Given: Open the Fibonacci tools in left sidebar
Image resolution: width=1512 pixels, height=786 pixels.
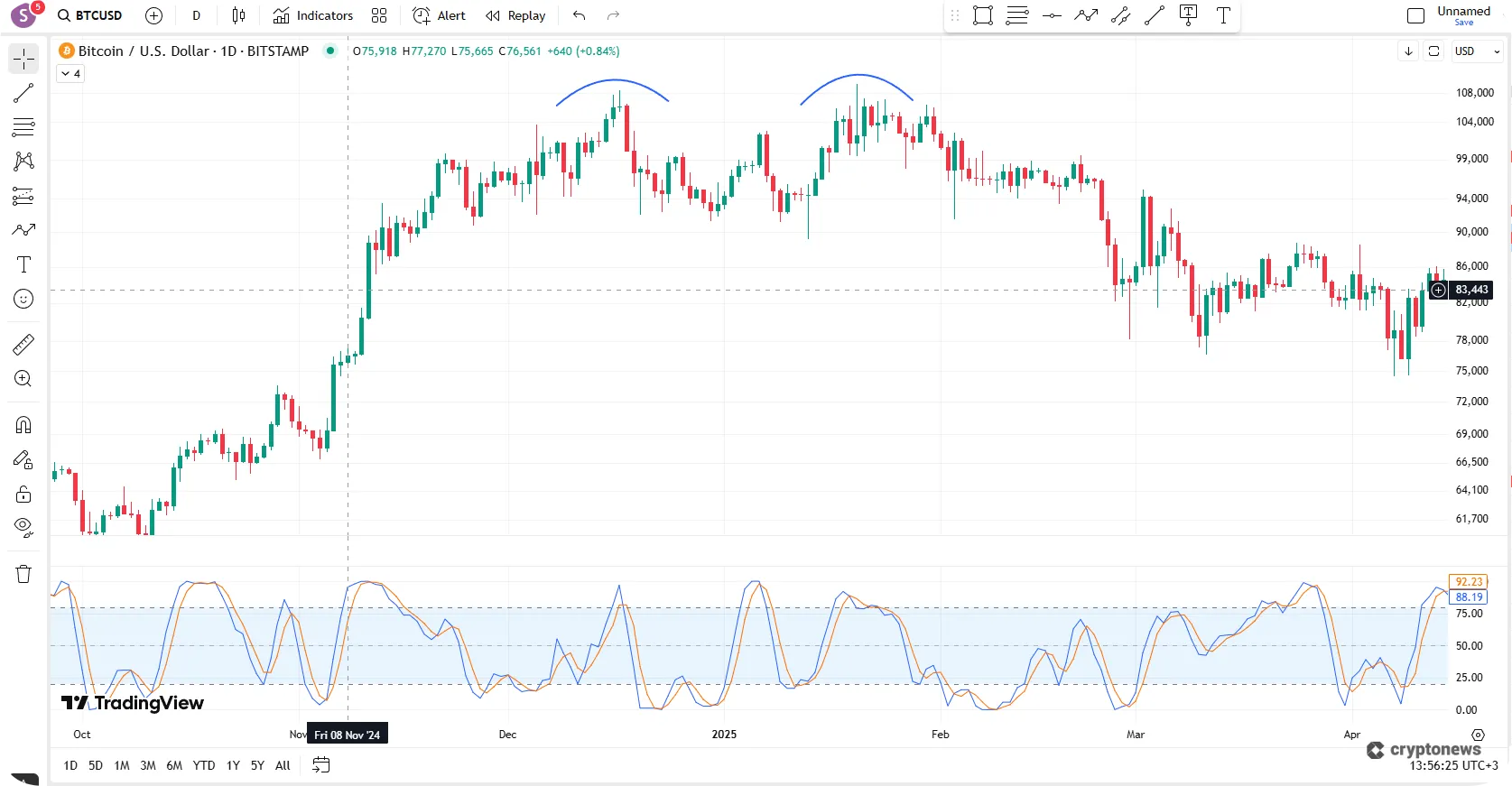Looking at the screenshot, I should (23, 127).
